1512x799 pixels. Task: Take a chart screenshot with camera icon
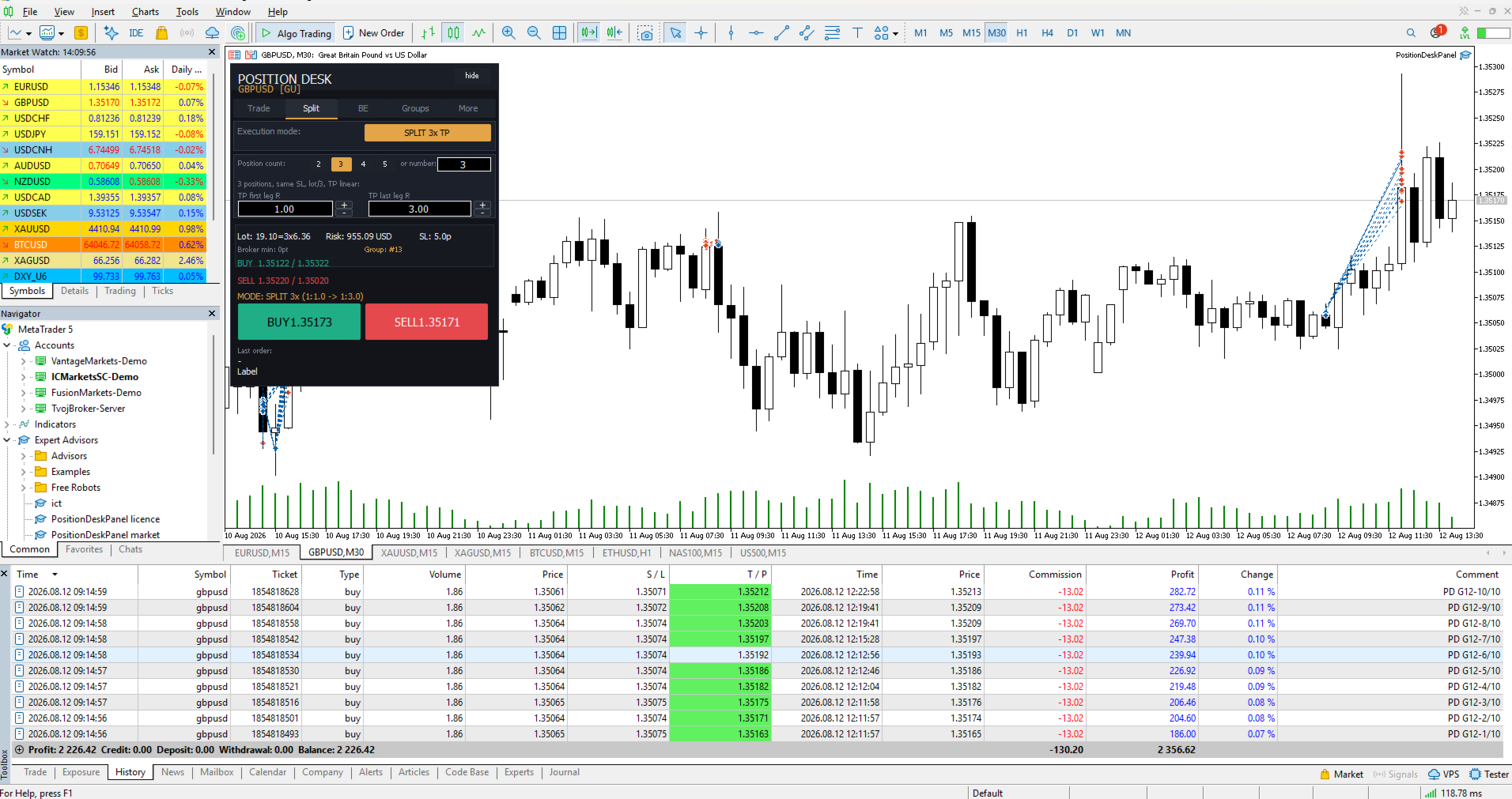pos(645,33)
